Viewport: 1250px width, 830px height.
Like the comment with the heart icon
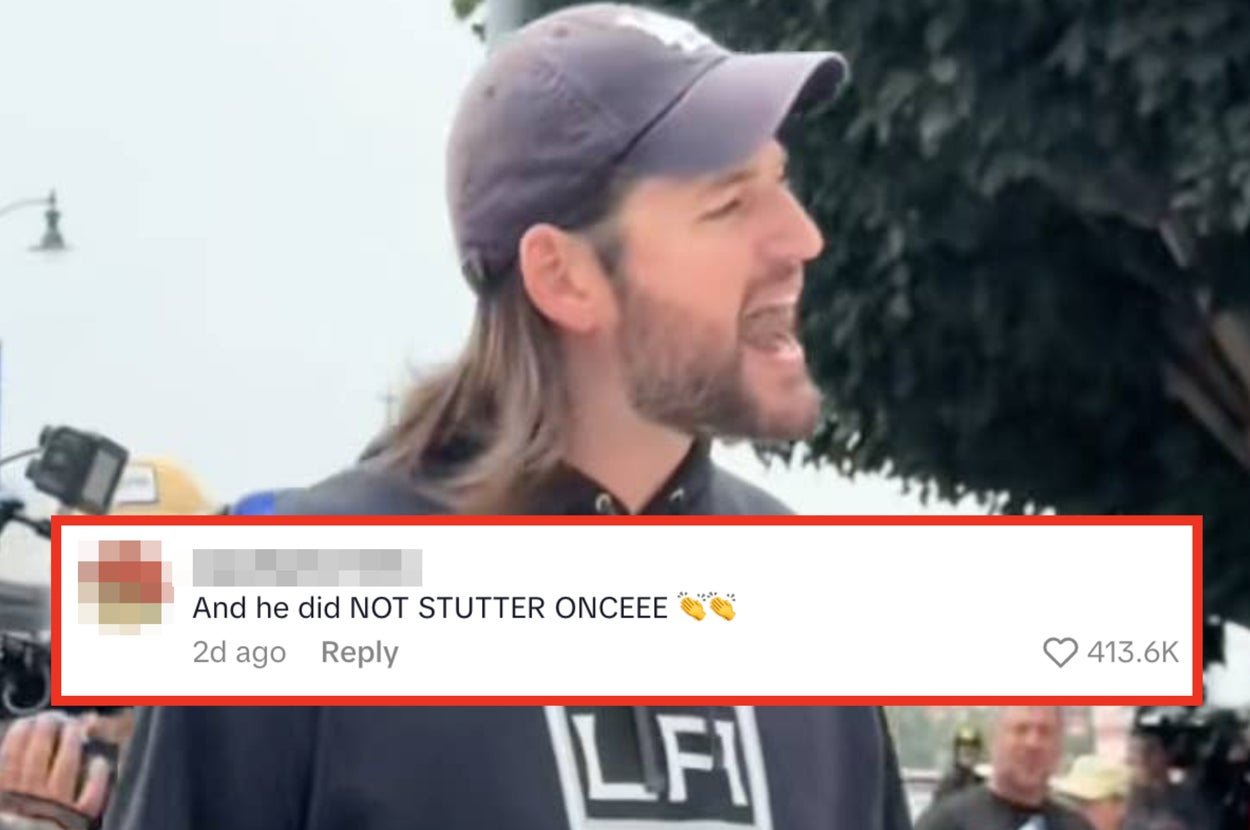1060,653
